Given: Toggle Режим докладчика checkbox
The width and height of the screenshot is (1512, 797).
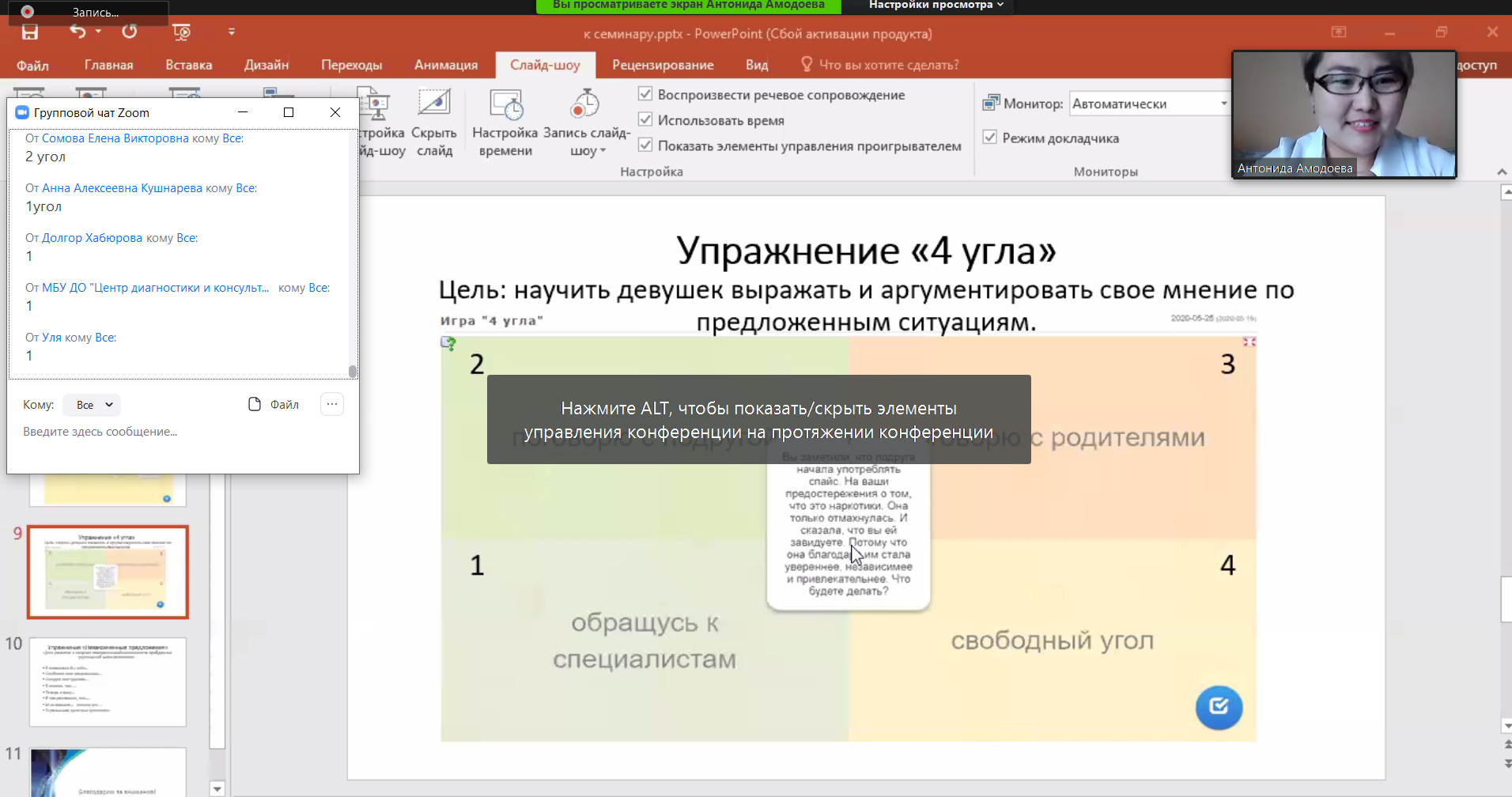Looking at the screenshot, I should pos(989,137).
